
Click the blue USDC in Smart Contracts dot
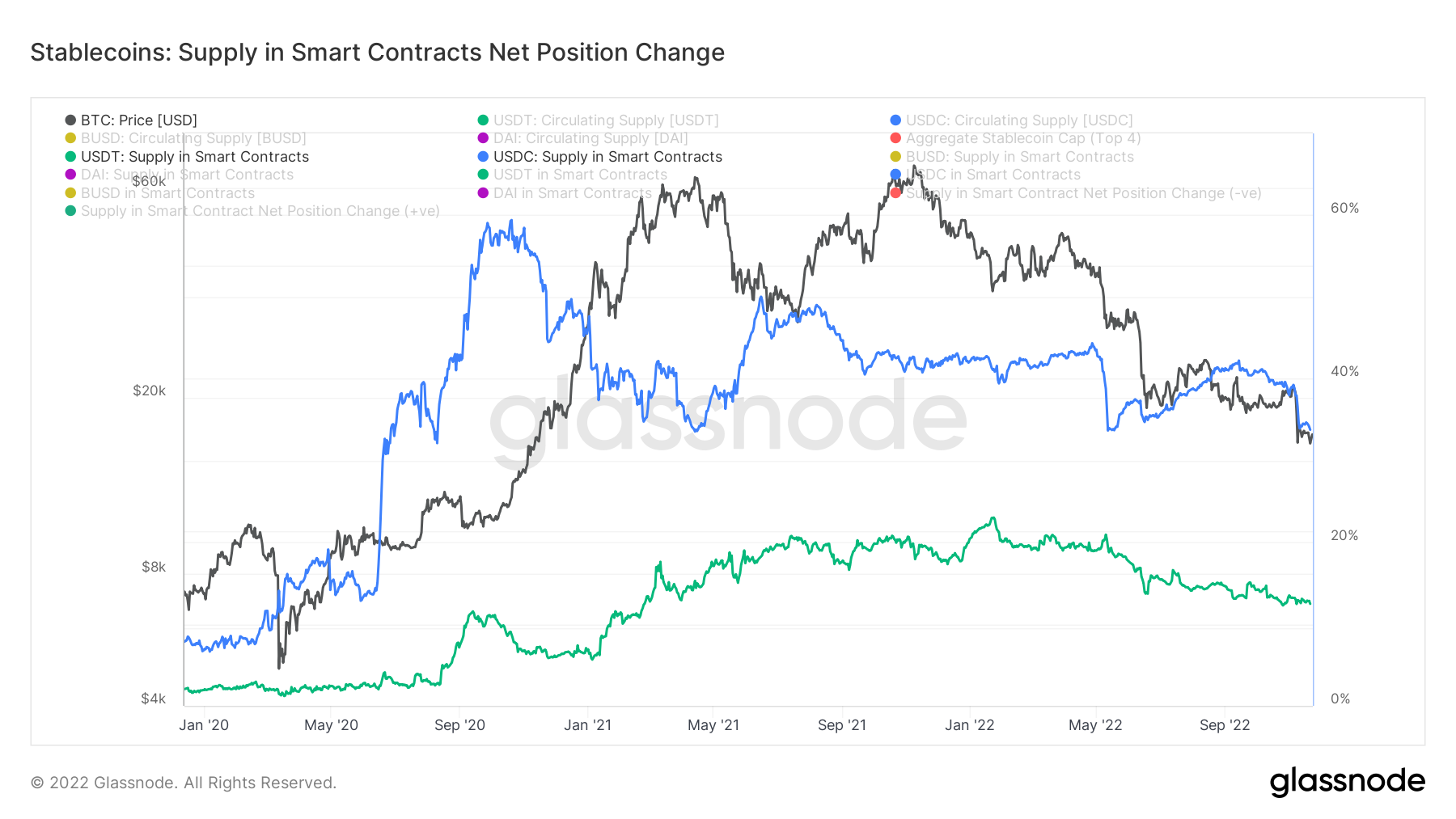tap(895, 175)
